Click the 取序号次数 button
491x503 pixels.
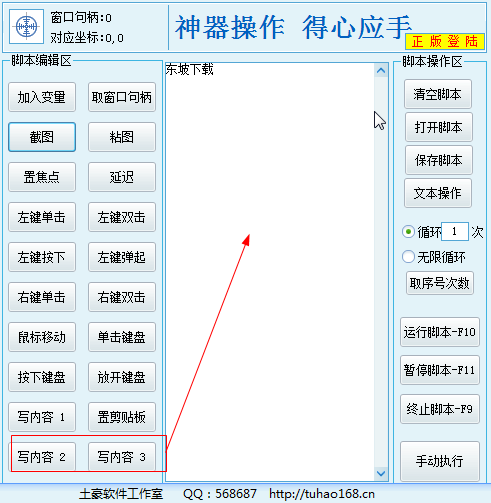coord(440,283)
